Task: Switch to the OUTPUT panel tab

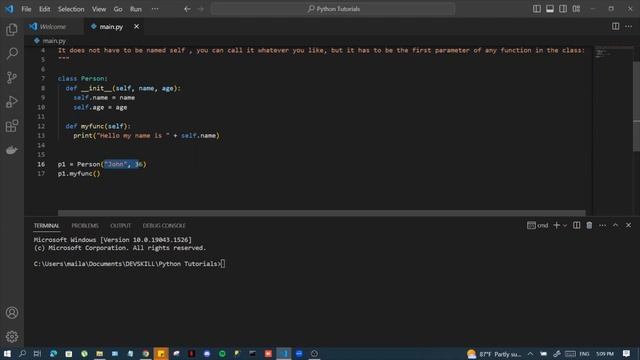Action: pos(120,226)
